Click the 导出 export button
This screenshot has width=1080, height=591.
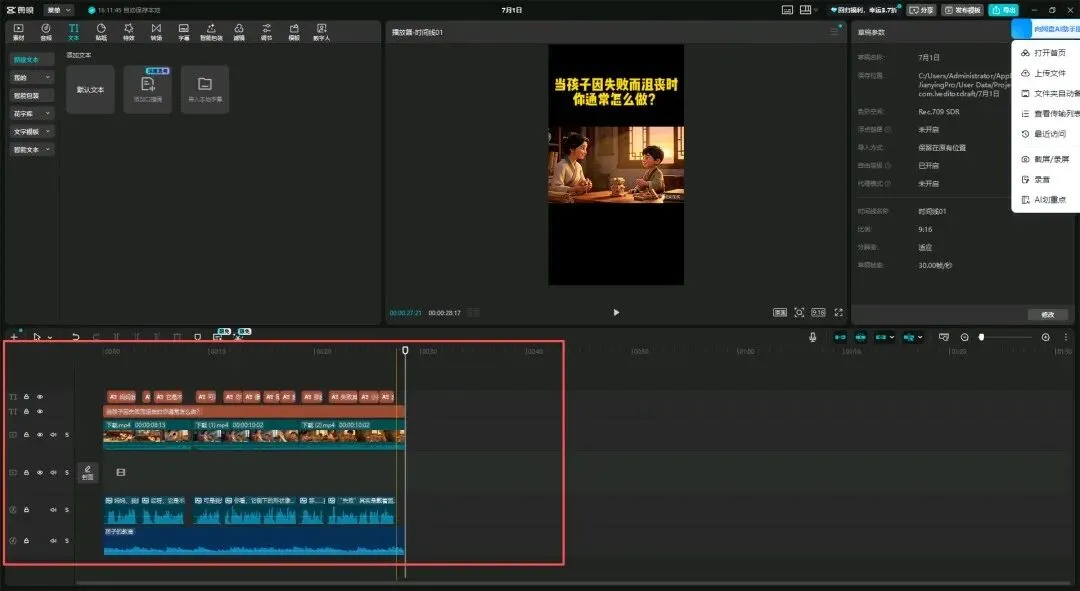click(x=1004, y=10)
